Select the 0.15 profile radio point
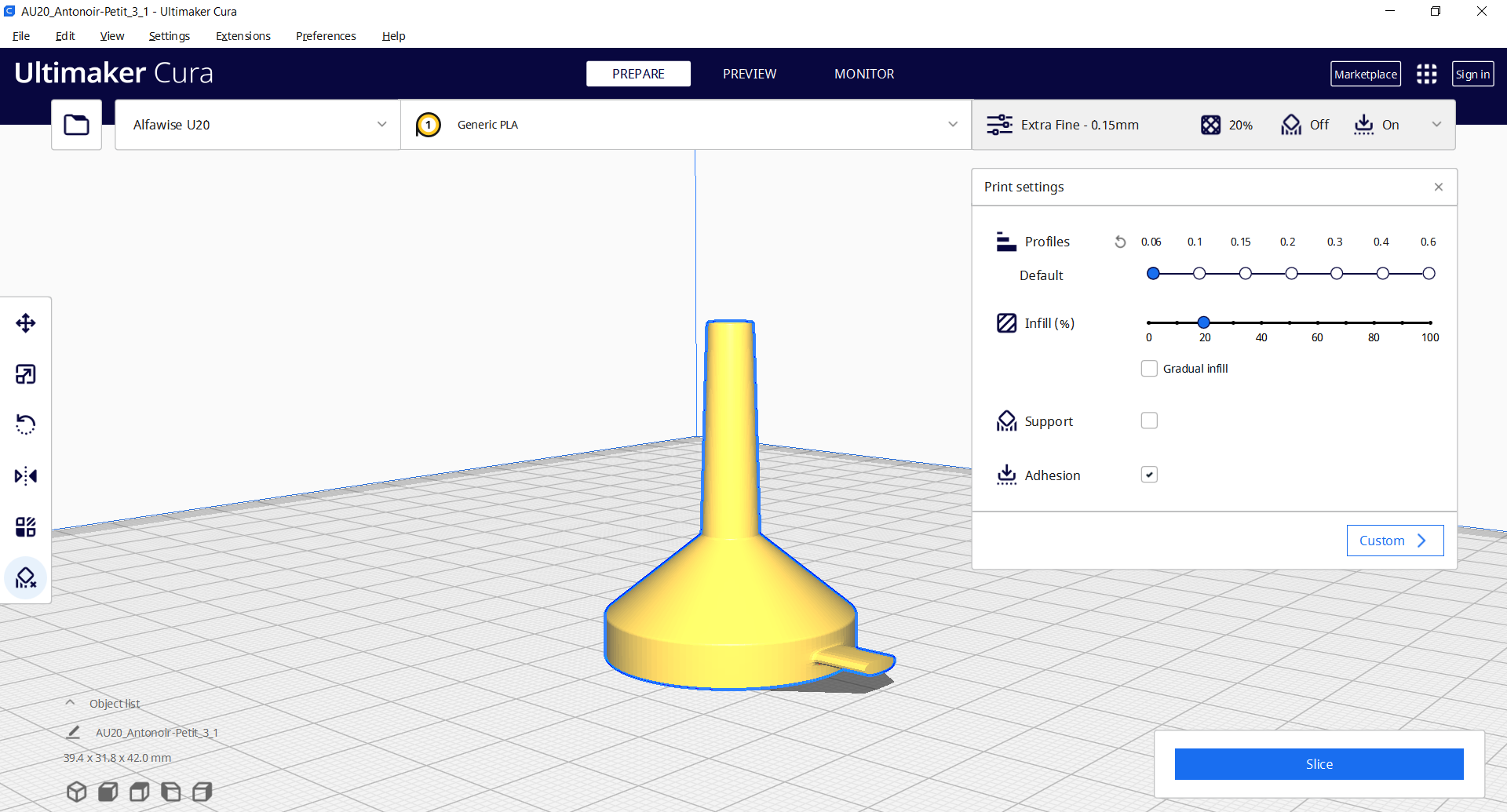 pyautogui.click(x=1246, y=274)
